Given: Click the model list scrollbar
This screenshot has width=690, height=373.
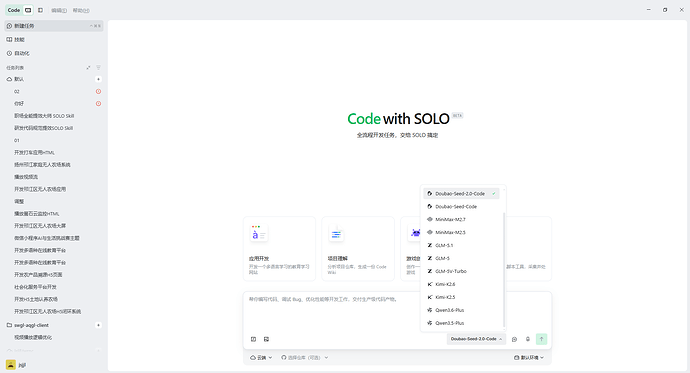Looking at the screenshot, I should click(x=503, y=269).
